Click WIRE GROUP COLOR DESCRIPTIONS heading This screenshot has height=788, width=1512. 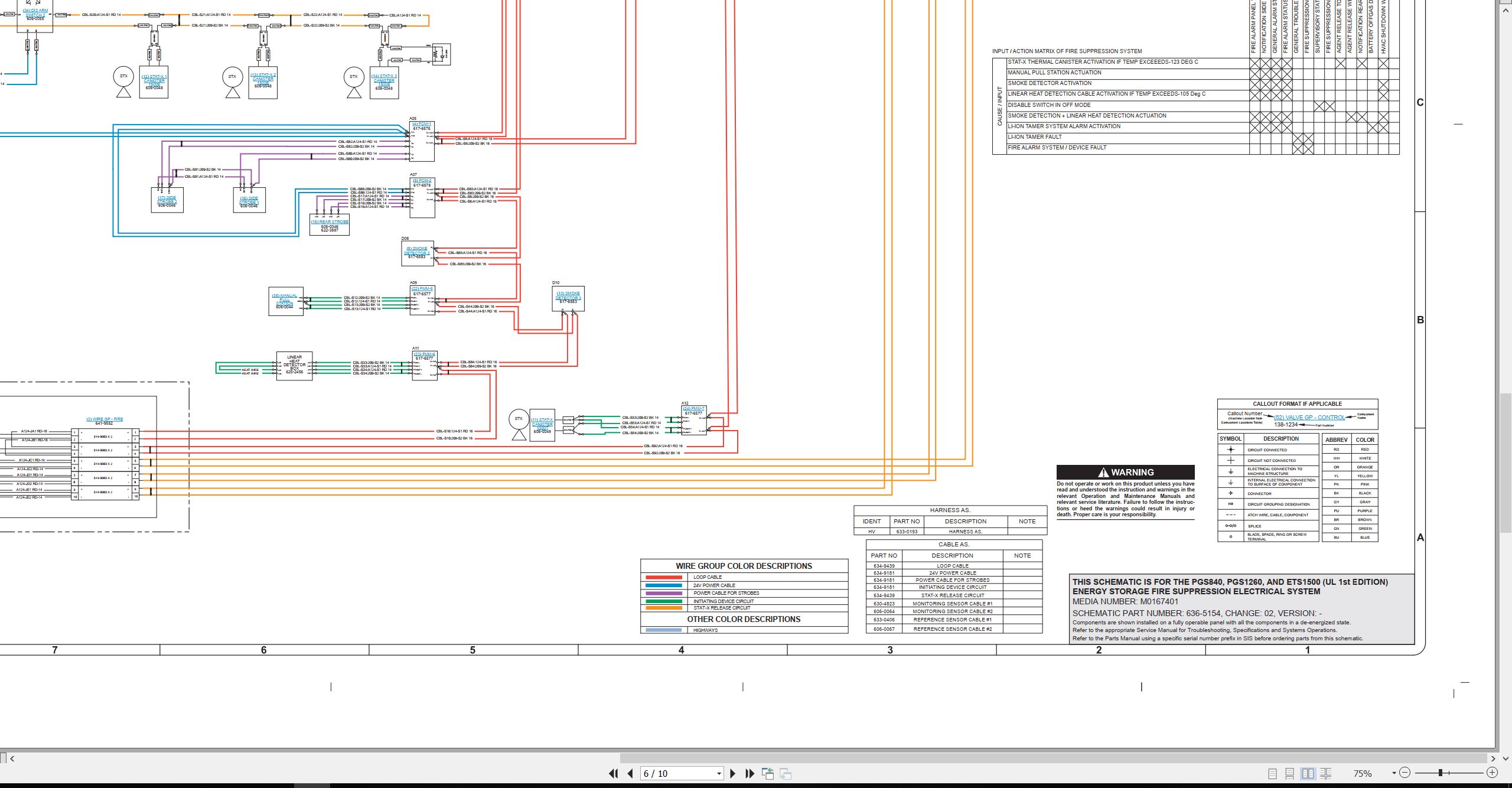point(744,566)
